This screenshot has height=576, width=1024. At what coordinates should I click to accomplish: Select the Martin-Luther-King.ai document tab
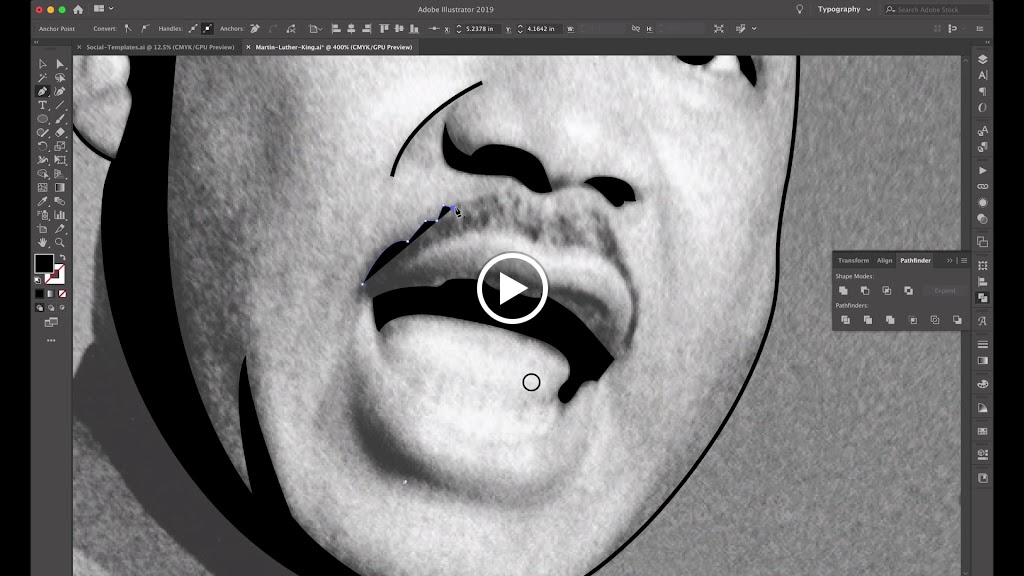(x=334, y=47)
